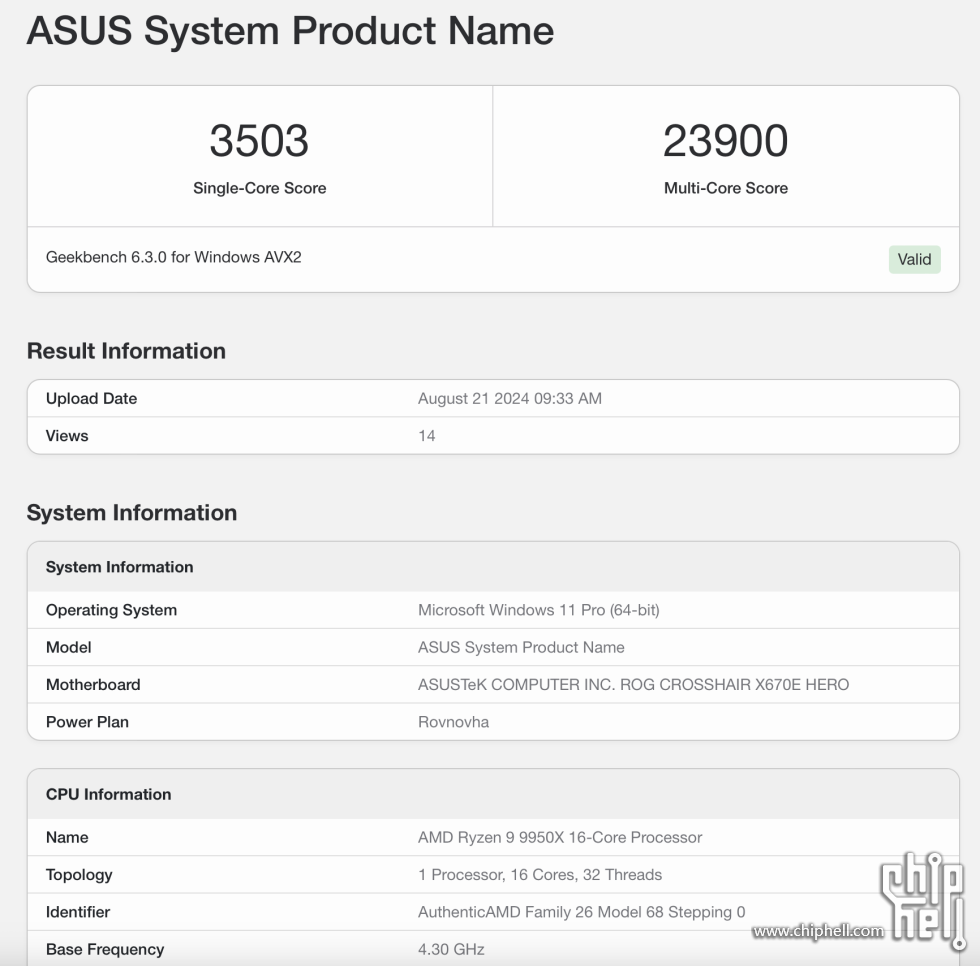980x966 pixels.
Task: Click the Name label under CPU Information
Action: tap(67, 837)
